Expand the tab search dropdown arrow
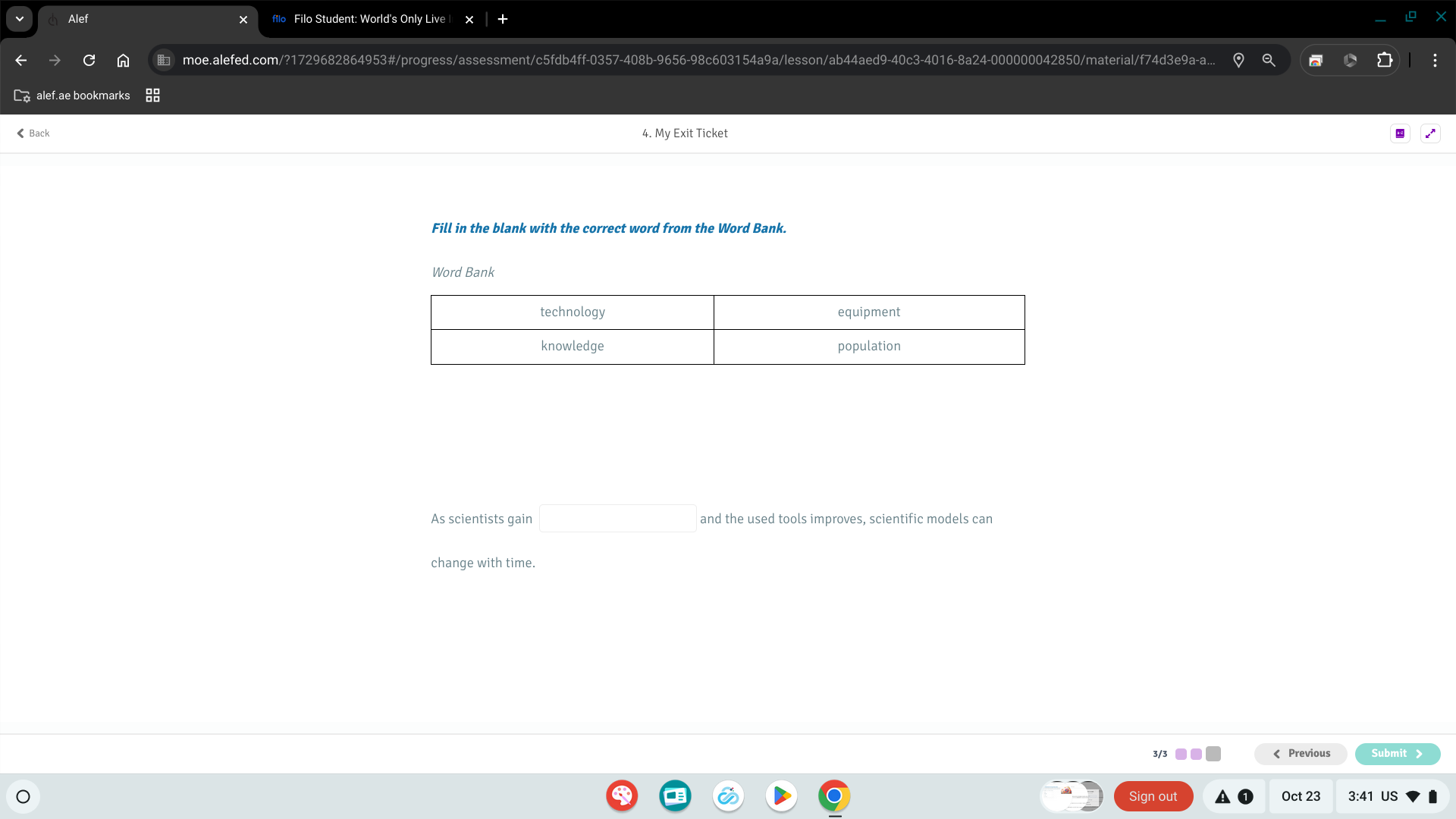 (x=20, y=19)
